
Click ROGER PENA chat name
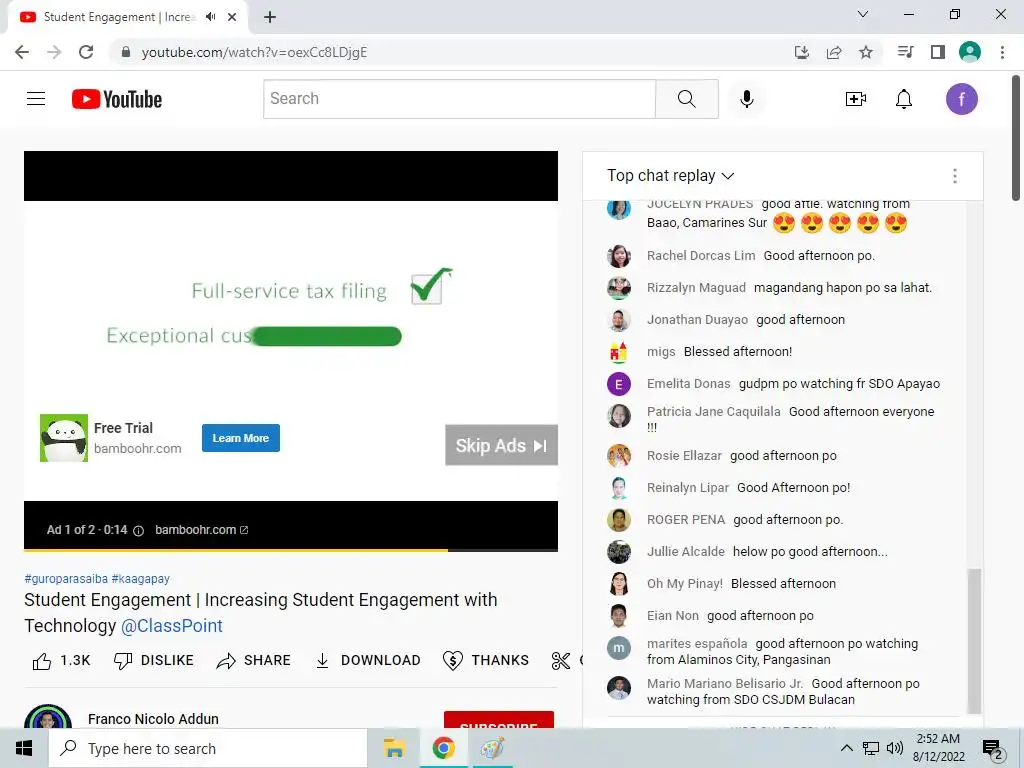pos(686,520)
